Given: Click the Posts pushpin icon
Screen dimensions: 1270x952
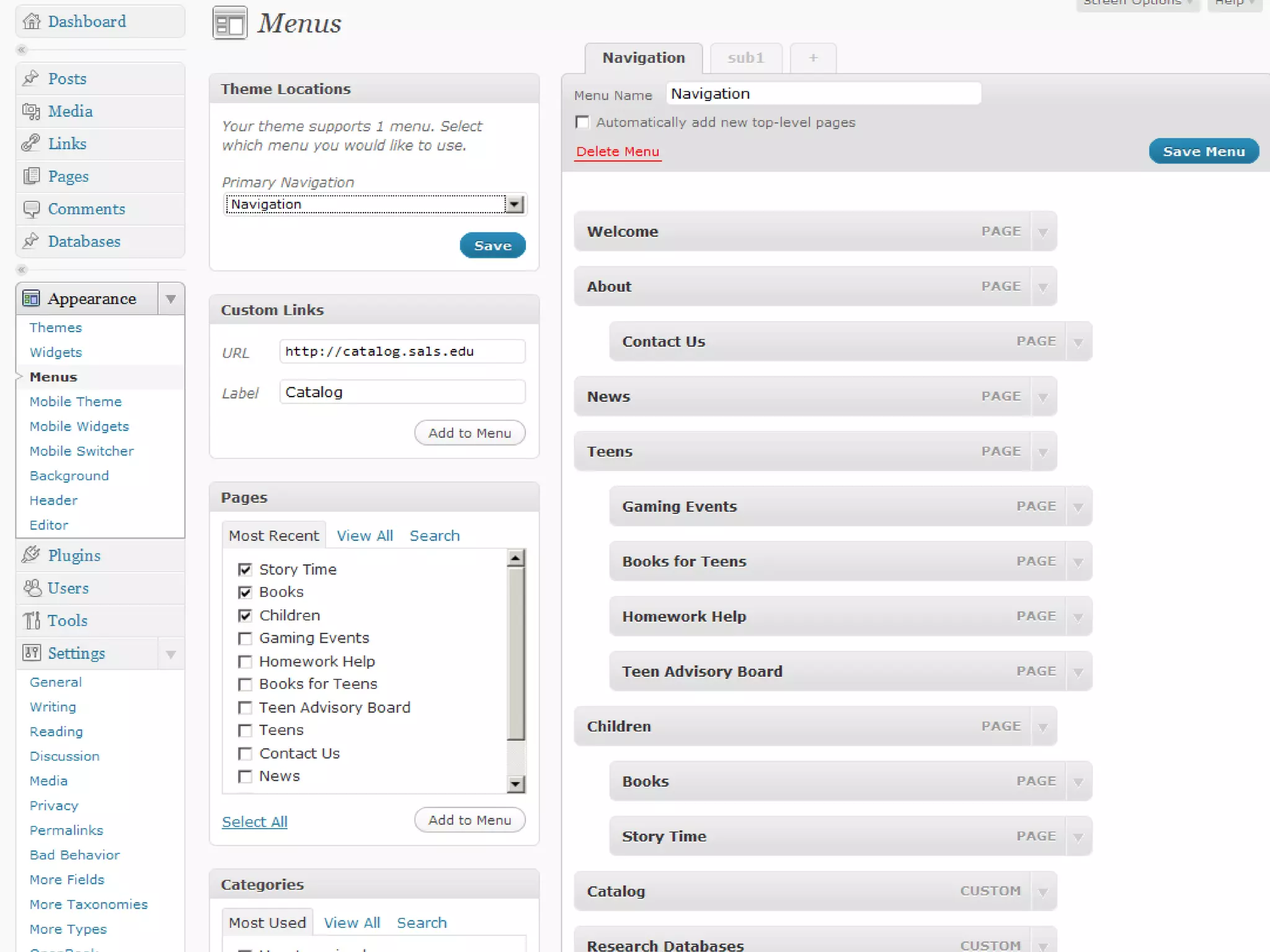Looking at the screenshot, I should tap(31, 79).
